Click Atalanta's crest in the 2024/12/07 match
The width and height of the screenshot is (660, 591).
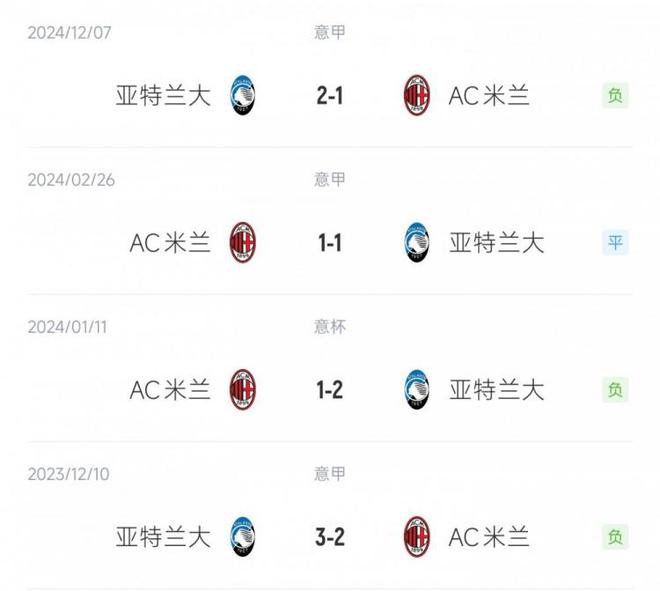(243, 96)
